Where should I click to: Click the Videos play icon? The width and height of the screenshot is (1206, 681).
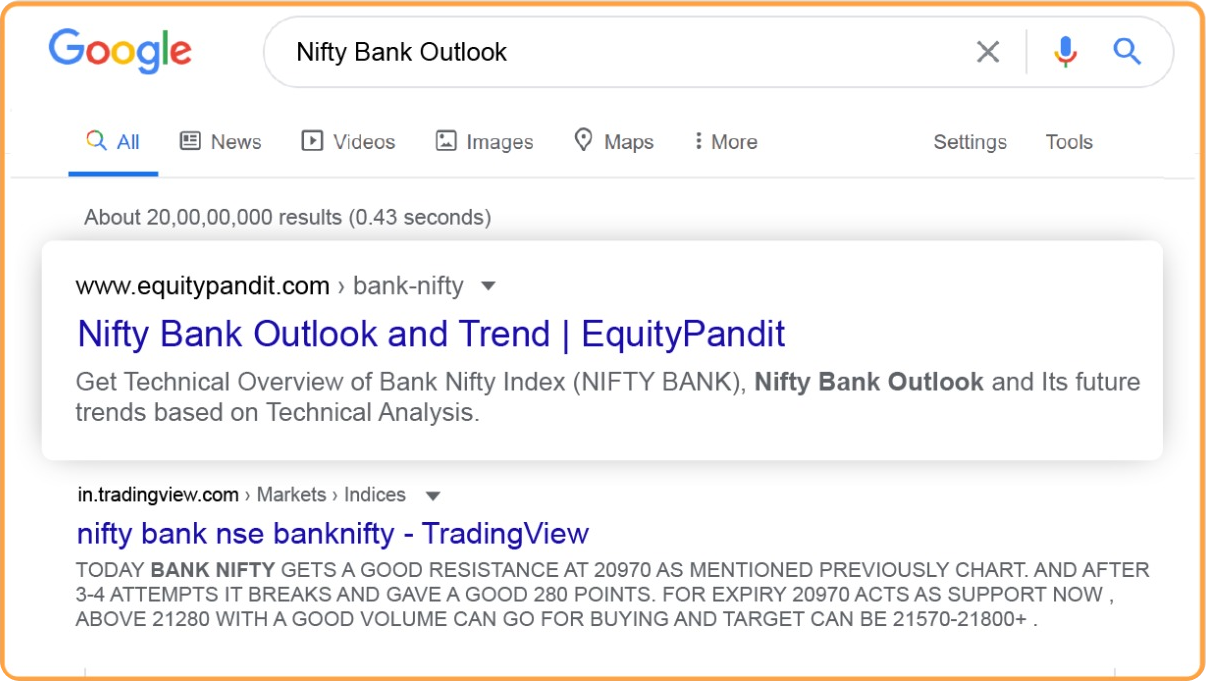coord(312,141)
